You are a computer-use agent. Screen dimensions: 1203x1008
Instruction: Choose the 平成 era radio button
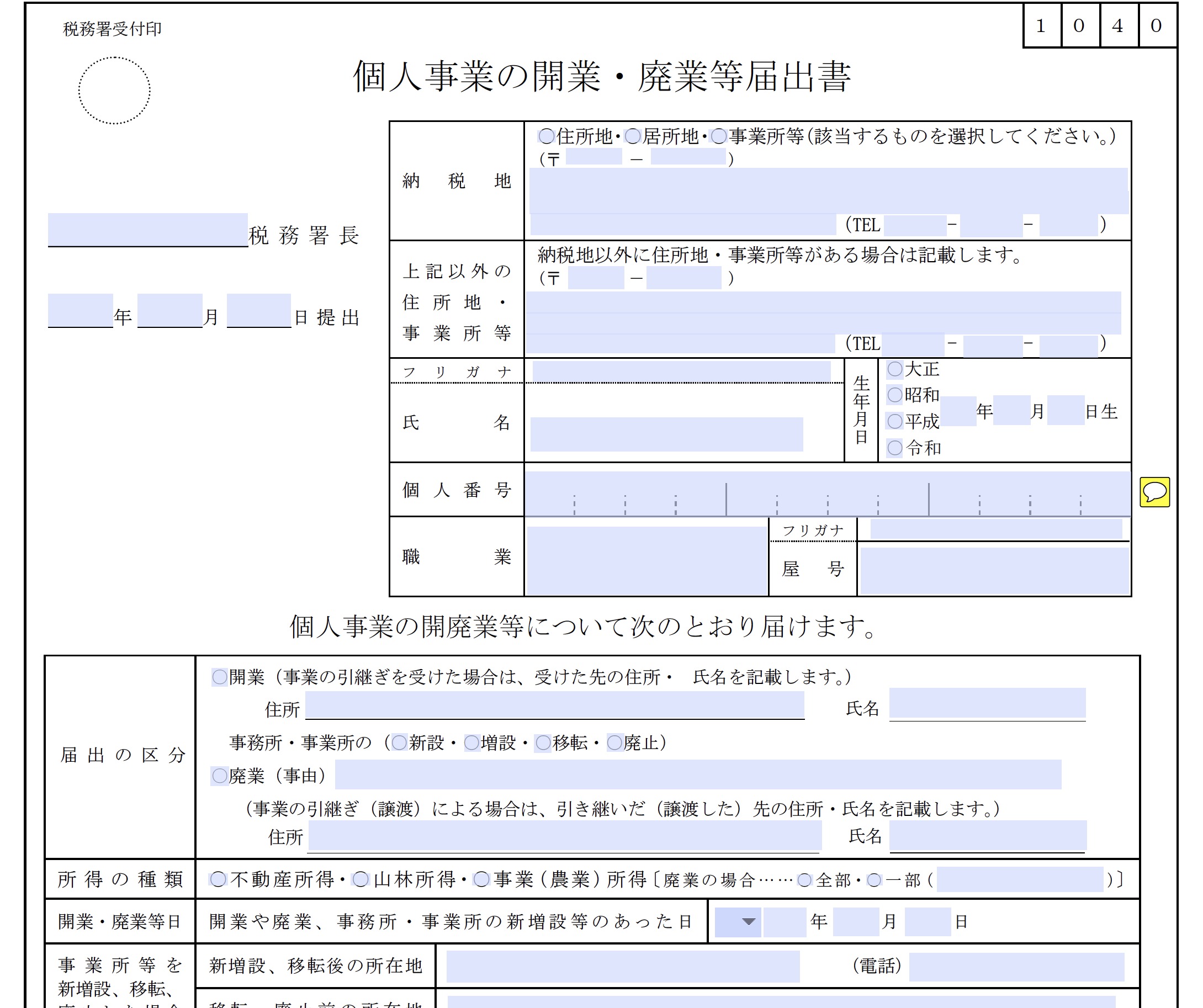895,421
